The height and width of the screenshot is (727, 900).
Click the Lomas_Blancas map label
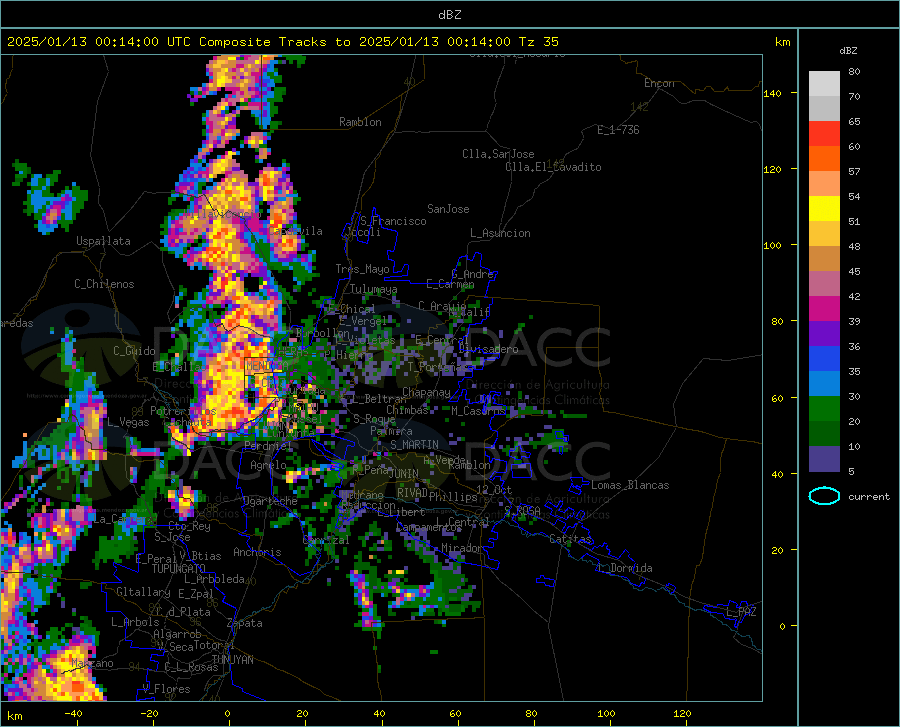[x=630, y=485]
